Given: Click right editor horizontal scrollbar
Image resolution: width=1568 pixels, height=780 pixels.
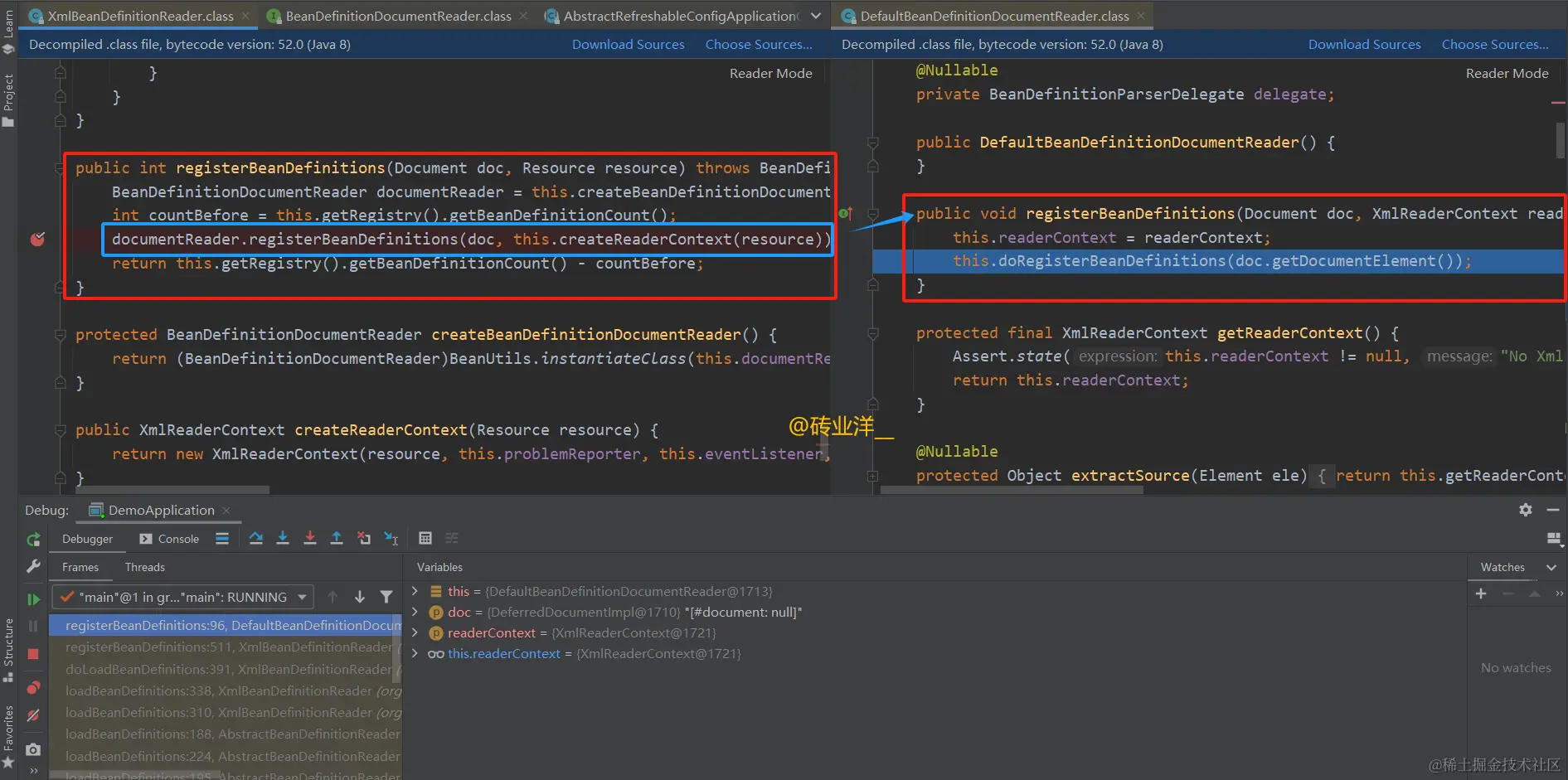Looking at the screenshot, I should tap(1012, 490).
